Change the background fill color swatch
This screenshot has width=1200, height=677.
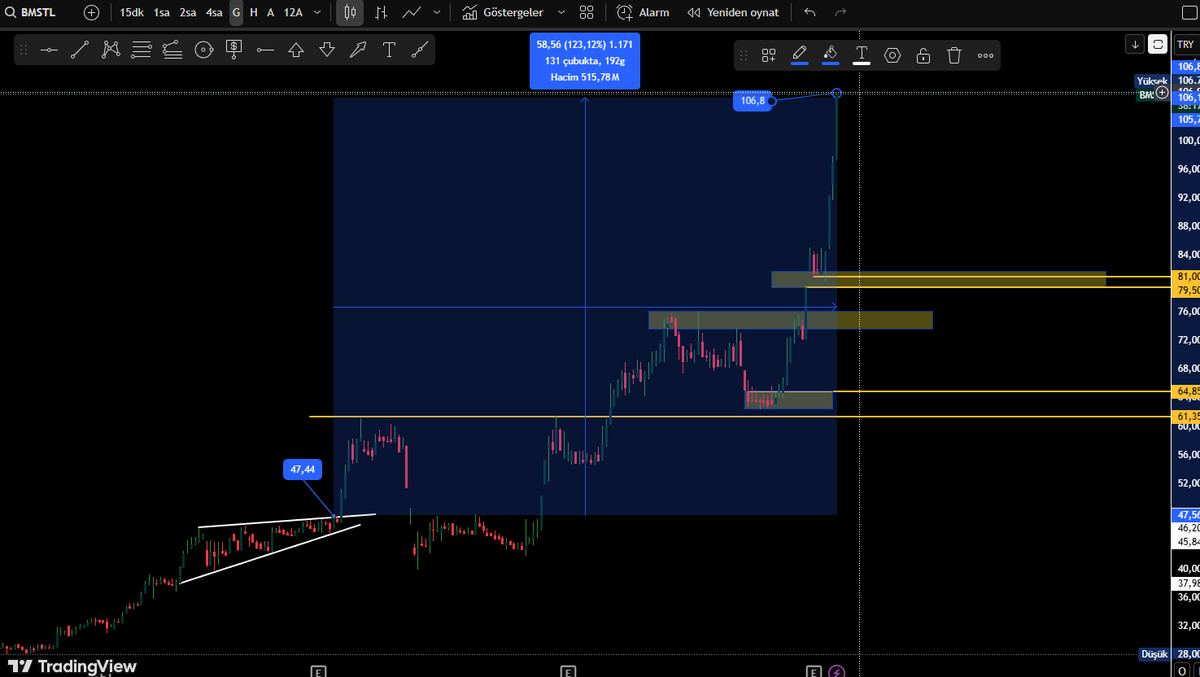click(x=831, y=56)
